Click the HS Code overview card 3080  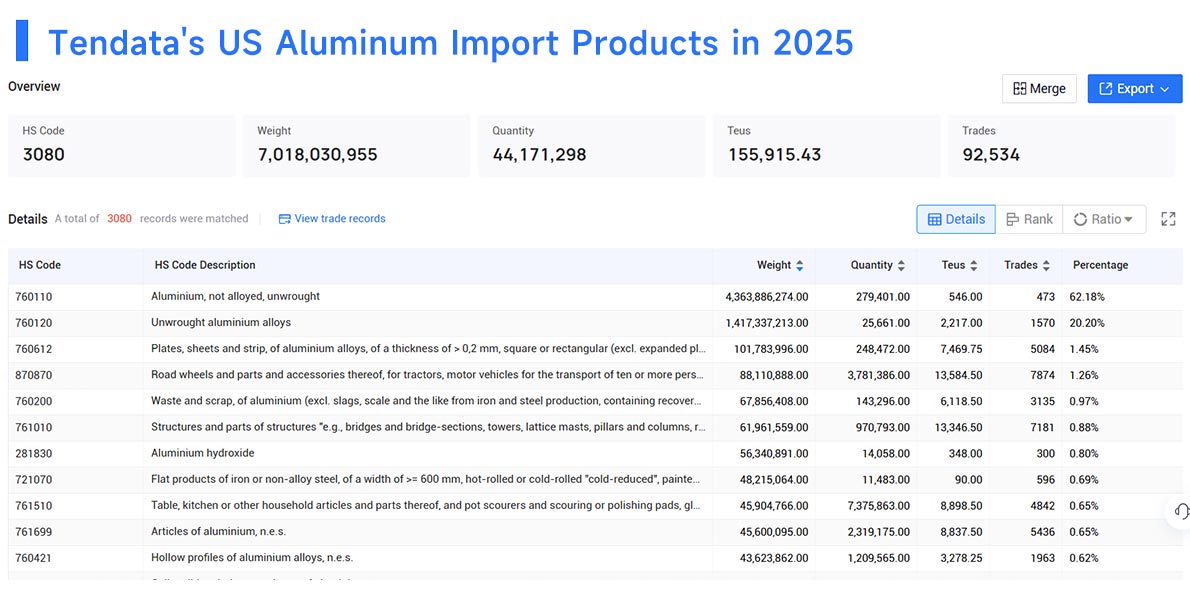(121, 146)
